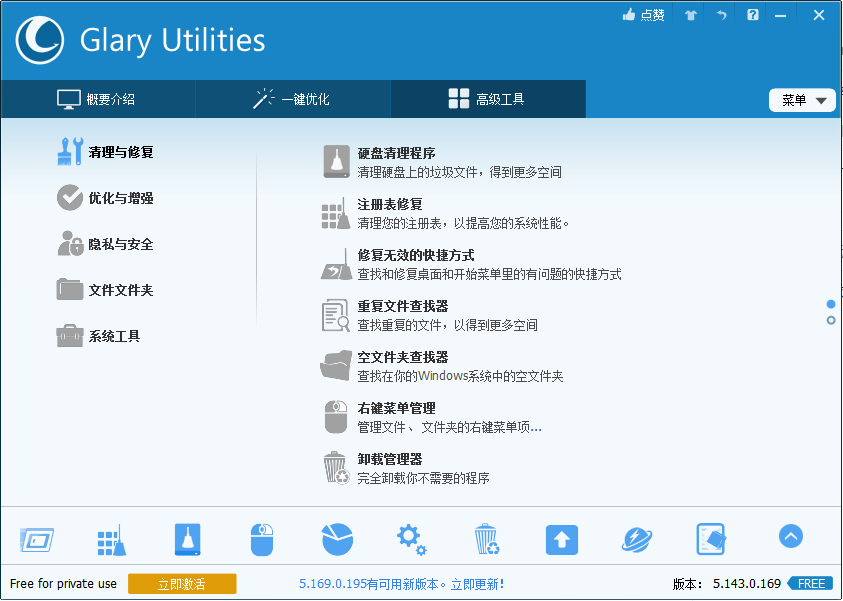The height and width of the screenshot is (601, 843).
Task: Click the '5.169.0.195有可用新版本' notice text
Action: point(369,584)
